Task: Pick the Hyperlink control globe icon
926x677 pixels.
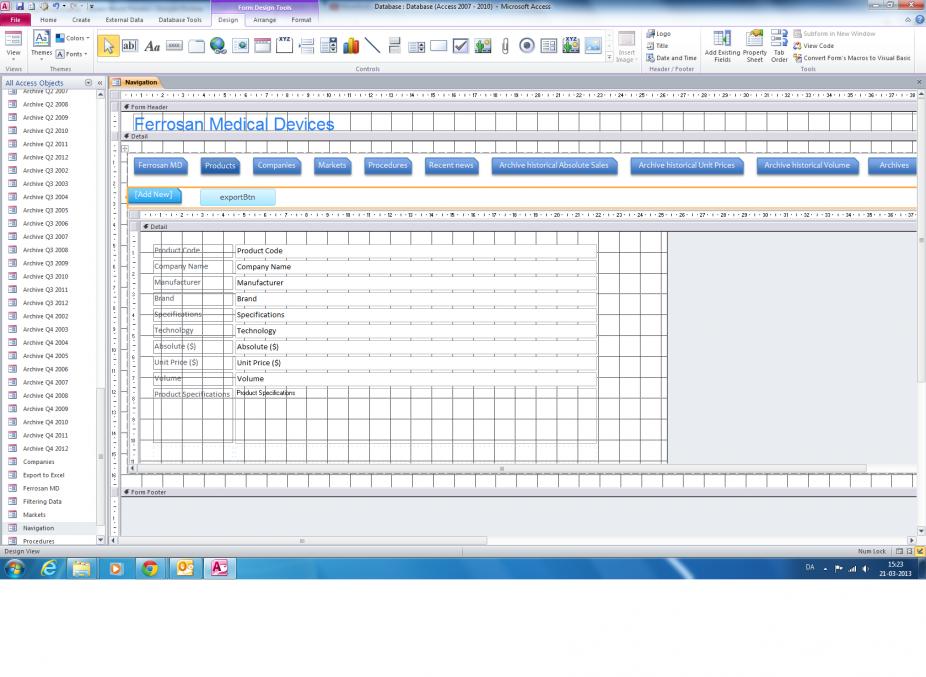Action: click(x=218, y=45)
